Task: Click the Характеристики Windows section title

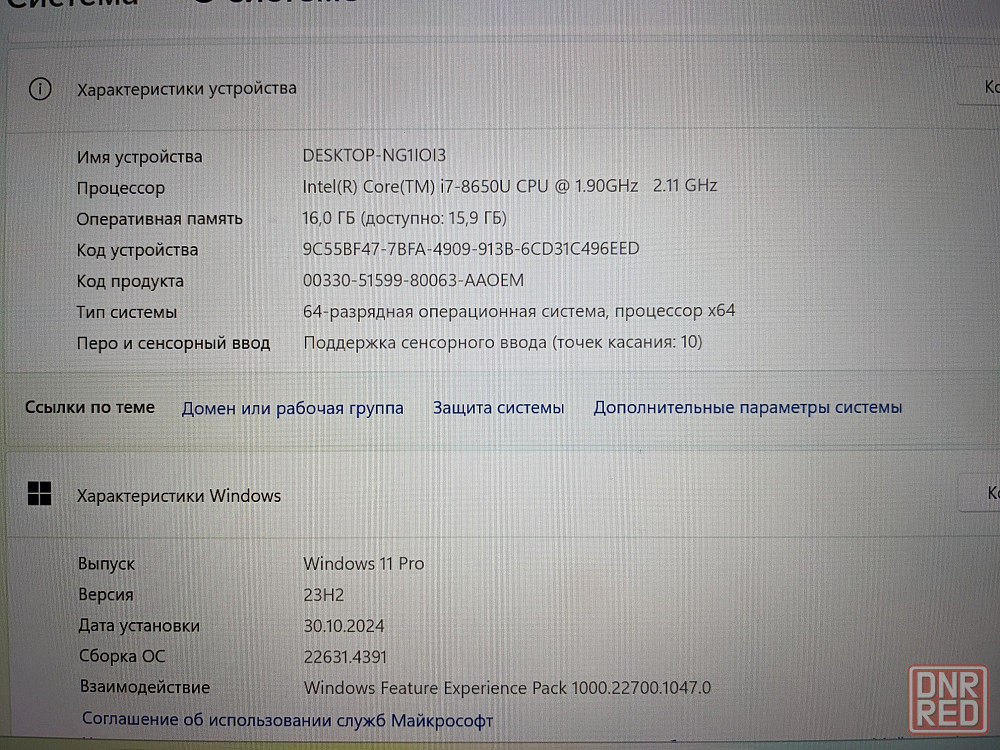Action: pos(179,496)
